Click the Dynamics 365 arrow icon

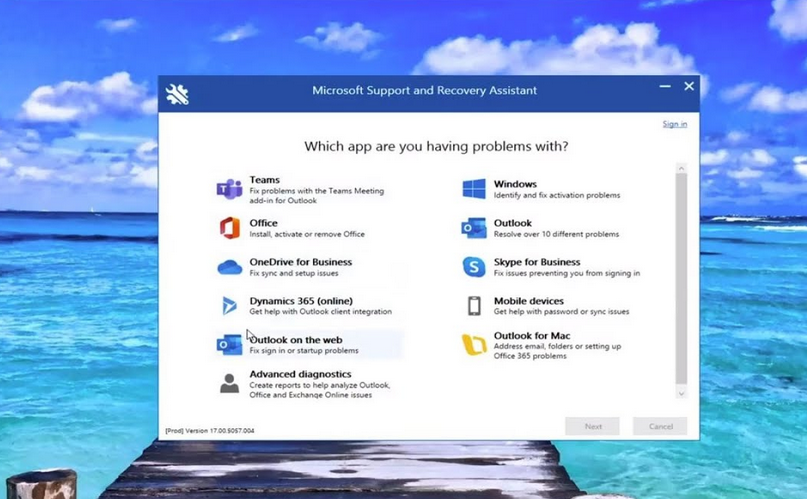(229, 306)
